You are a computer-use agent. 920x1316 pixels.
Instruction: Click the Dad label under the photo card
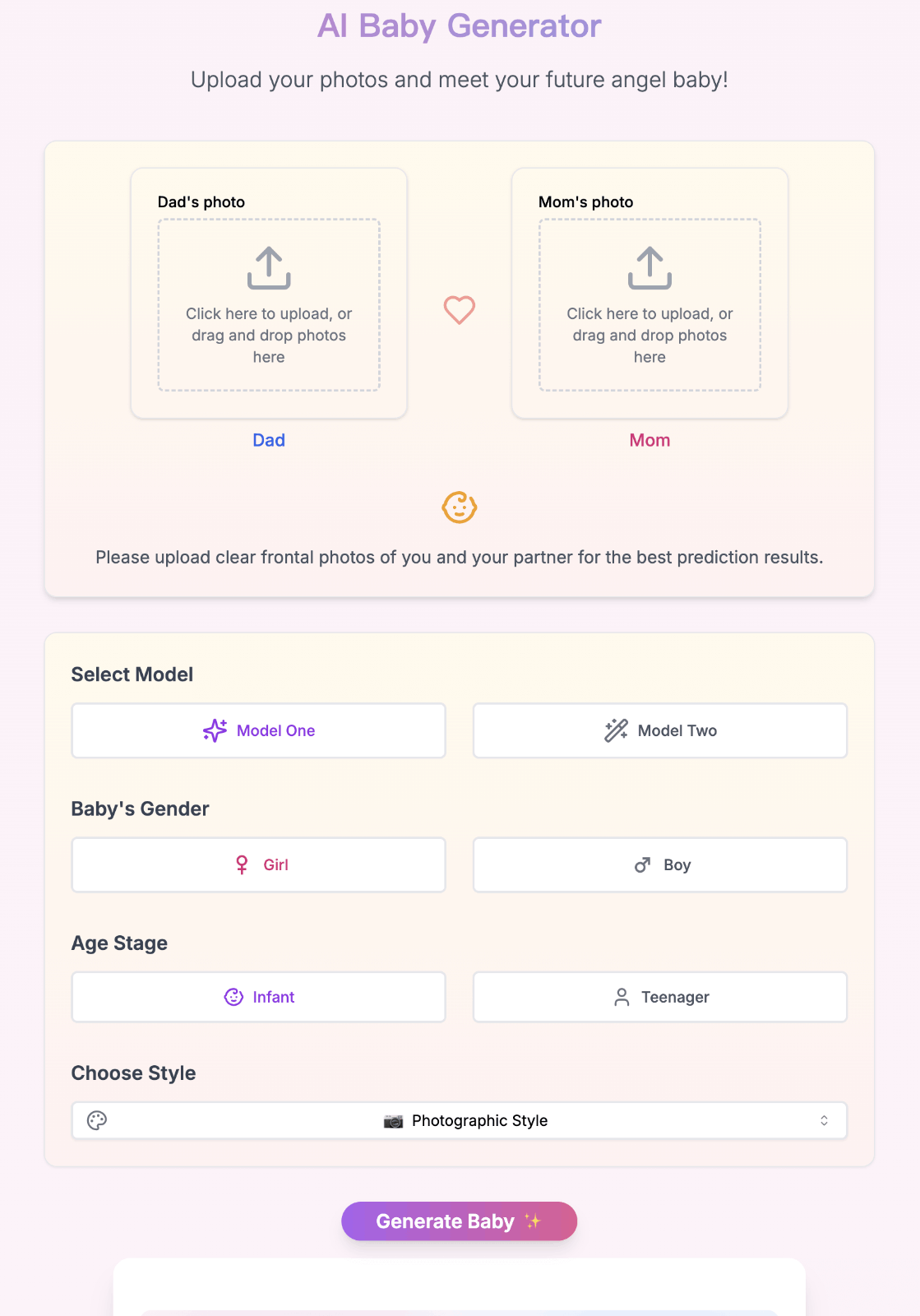269,440
